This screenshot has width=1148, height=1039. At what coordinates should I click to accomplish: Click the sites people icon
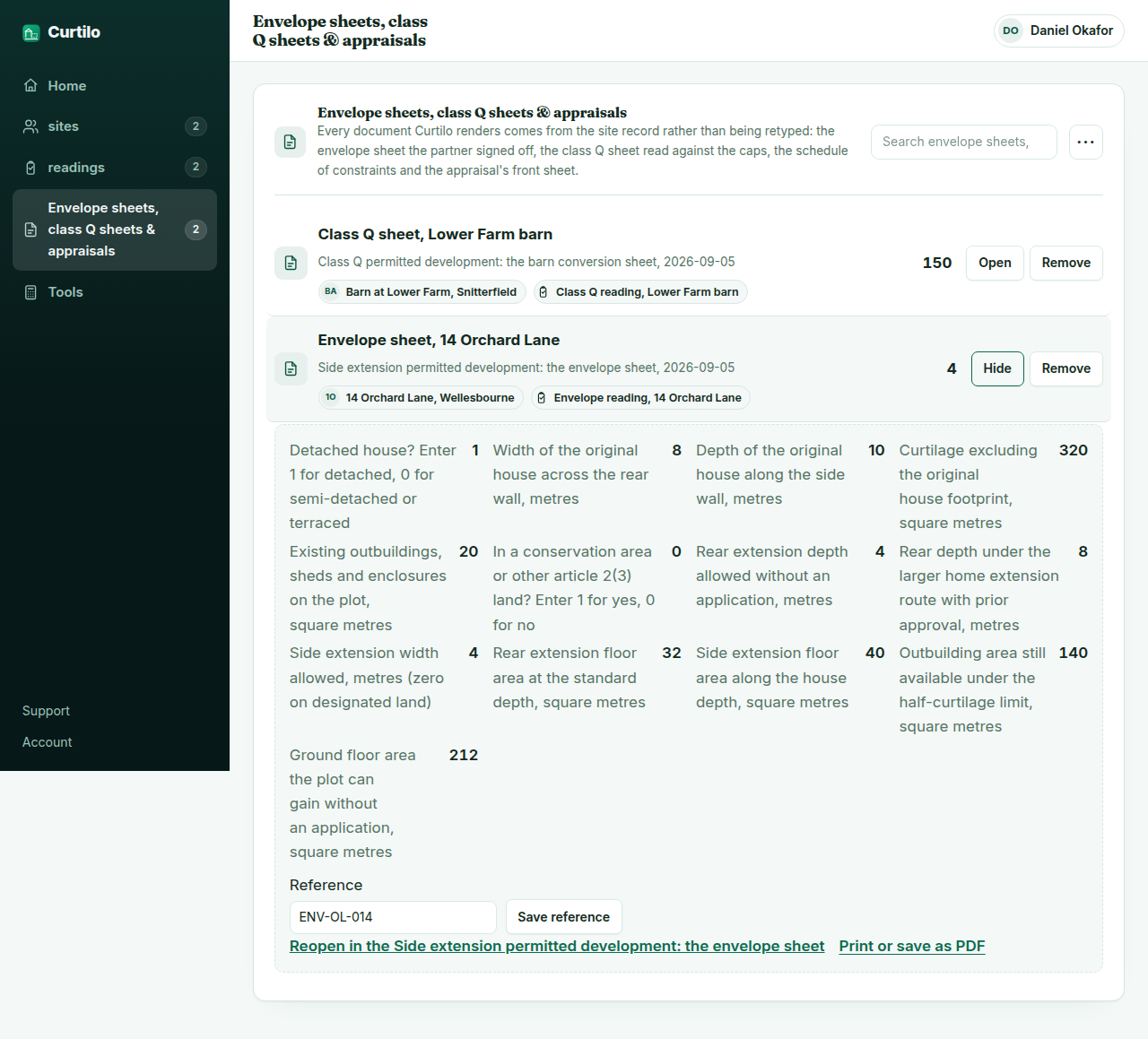click(30, 126)
